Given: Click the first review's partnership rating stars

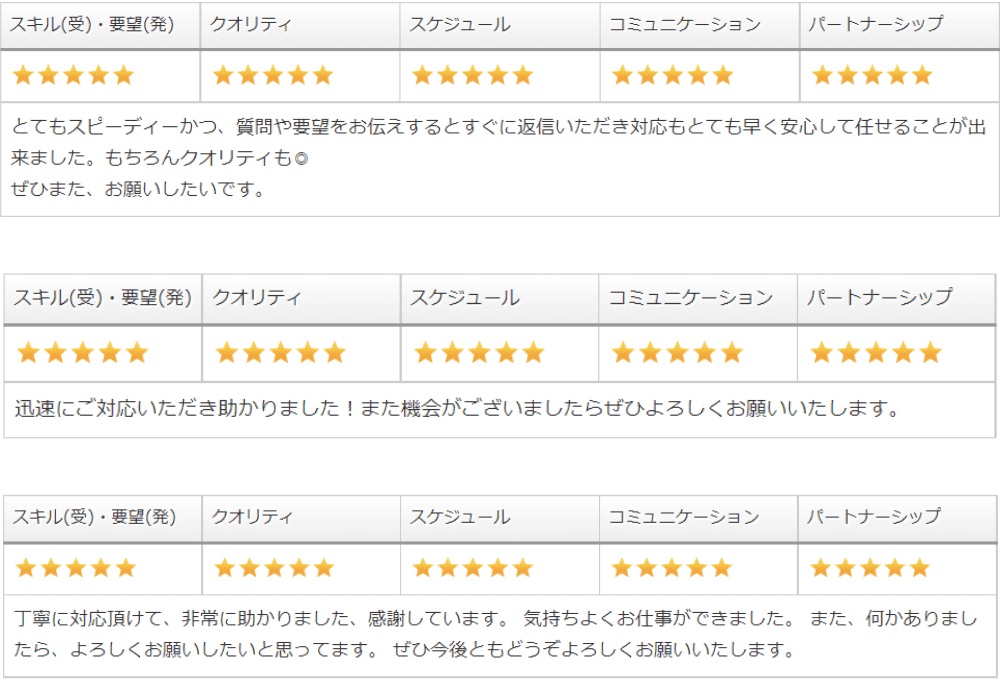Looking at the screenshot, I should click(x=872, y=75).
